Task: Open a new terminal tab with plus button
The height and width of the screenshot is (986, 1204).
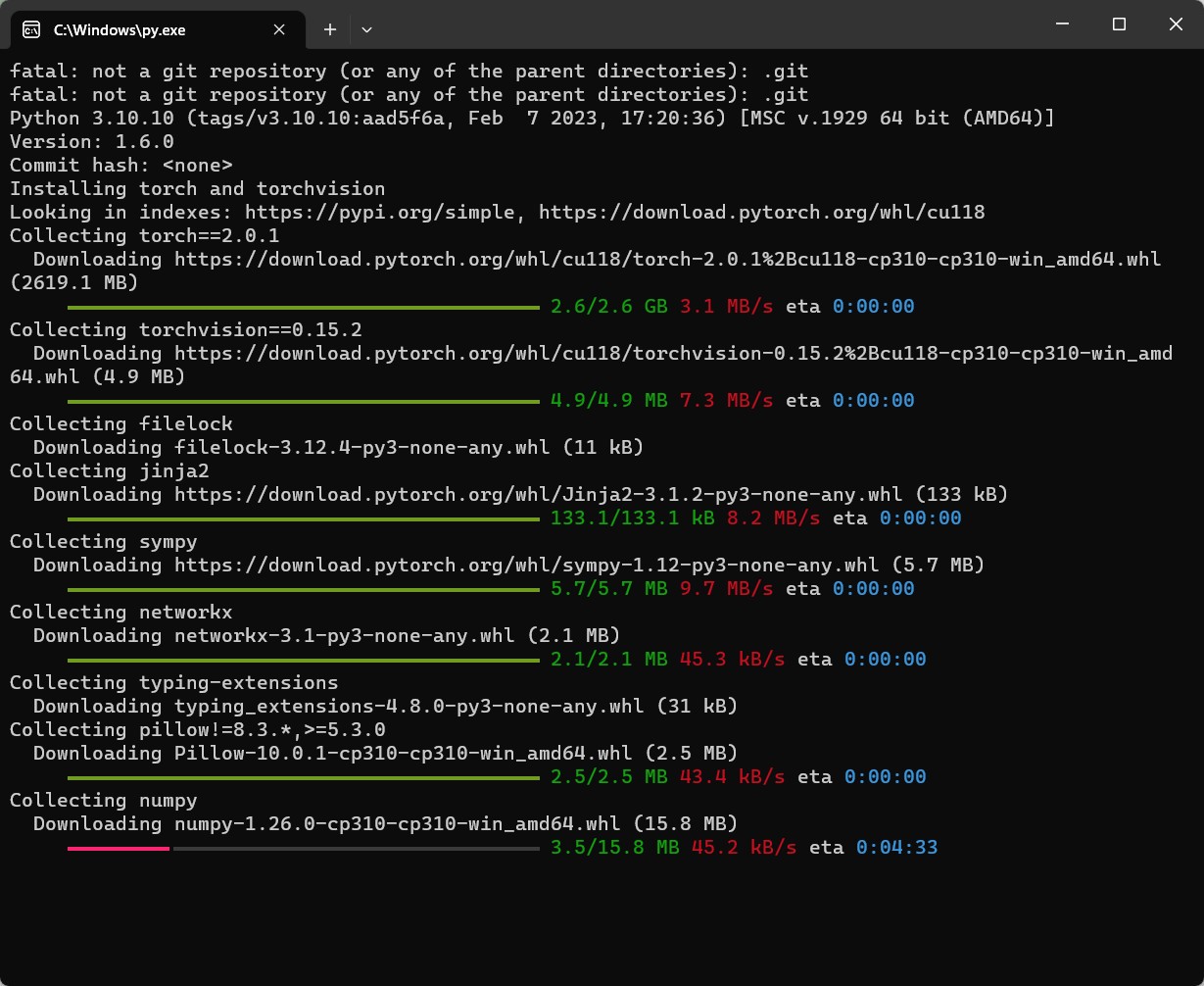Action: coord(330,29)
